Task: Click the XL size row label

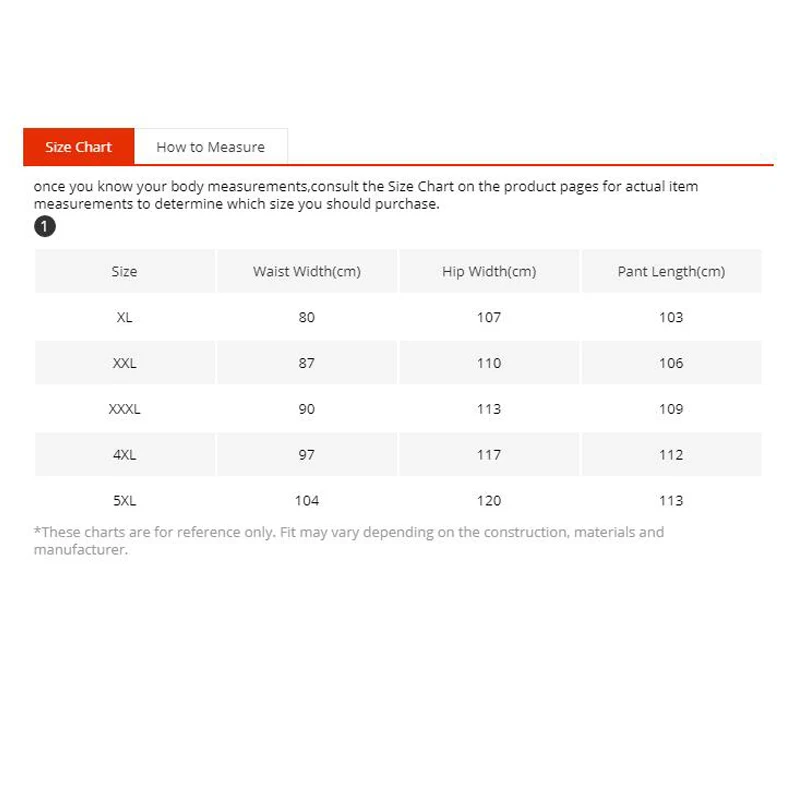Action: coord(124,317)
